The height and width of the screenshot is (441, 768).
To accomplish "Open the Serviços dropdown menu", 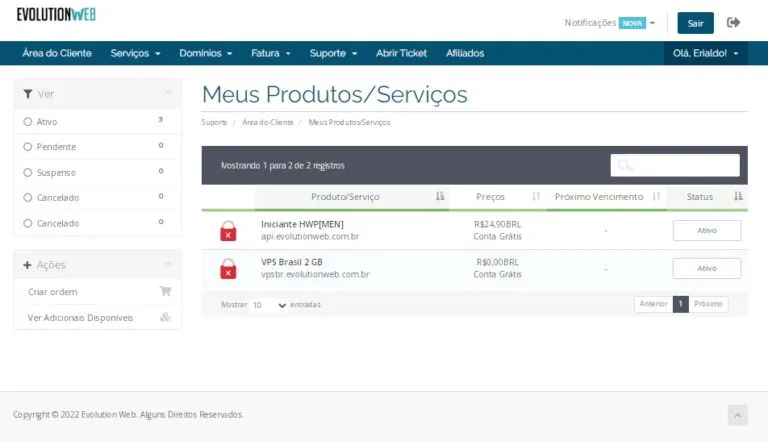I will click(135, 53).
